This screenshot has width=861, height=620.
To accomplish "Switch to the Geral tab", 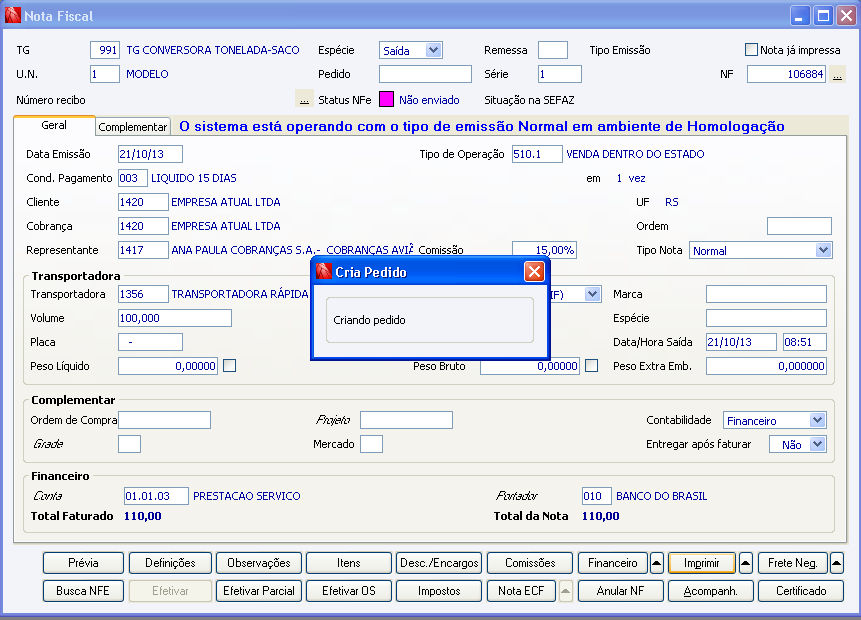I will coord(54,125).
